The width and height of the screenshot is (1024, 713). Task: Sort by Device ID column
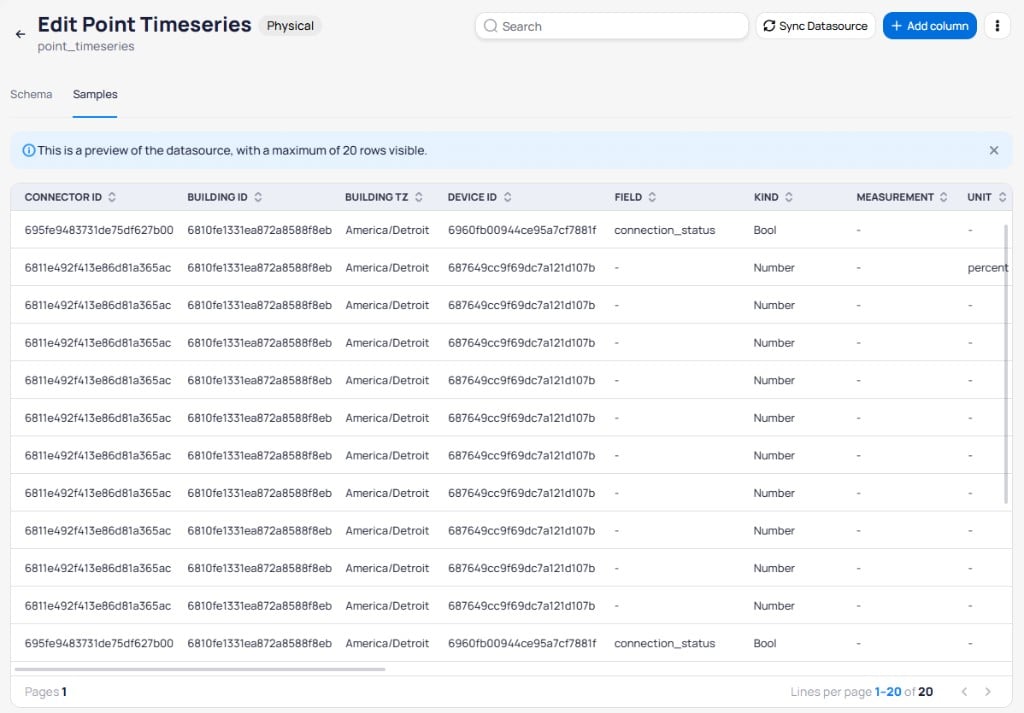(507, 197)
